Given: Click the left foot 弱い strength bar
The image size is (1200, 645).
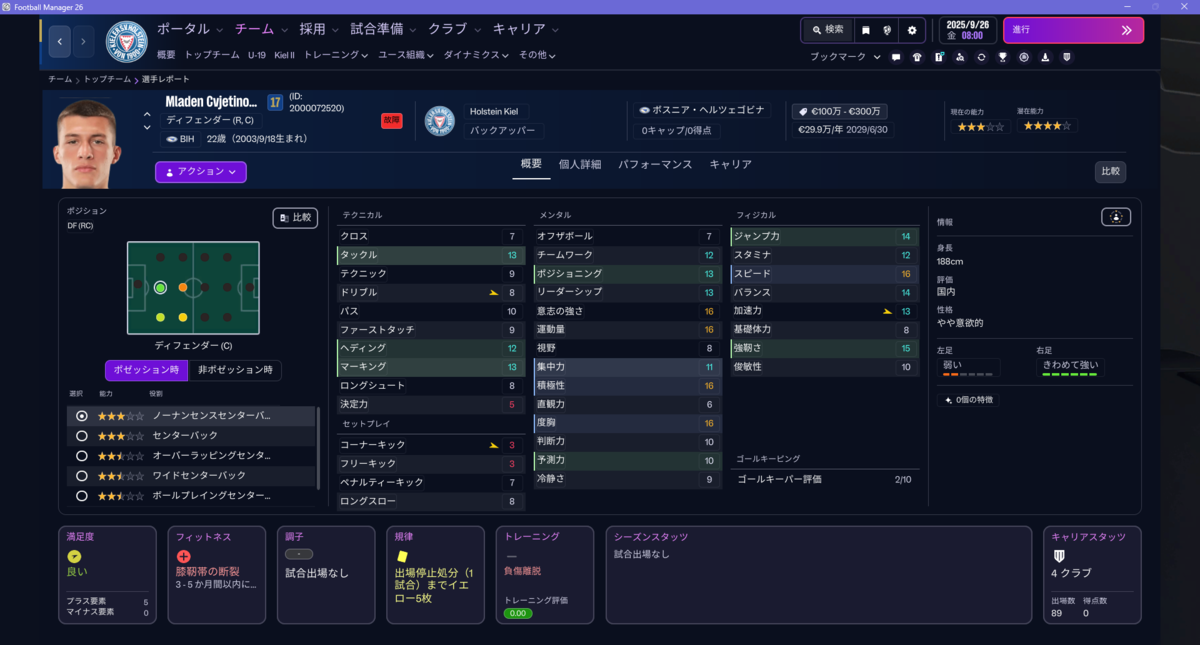Looking at the screenshot, I should [x=969, y=374].
